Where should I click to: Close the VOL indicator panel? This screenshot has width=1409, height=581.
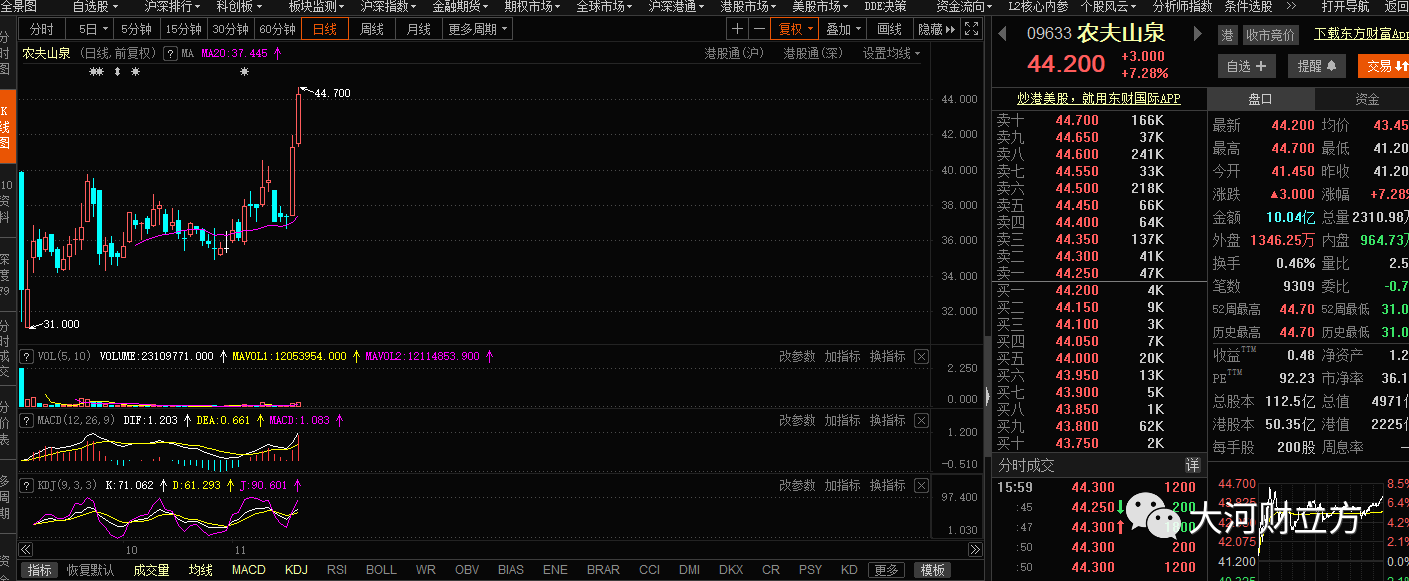pos(921,356)
